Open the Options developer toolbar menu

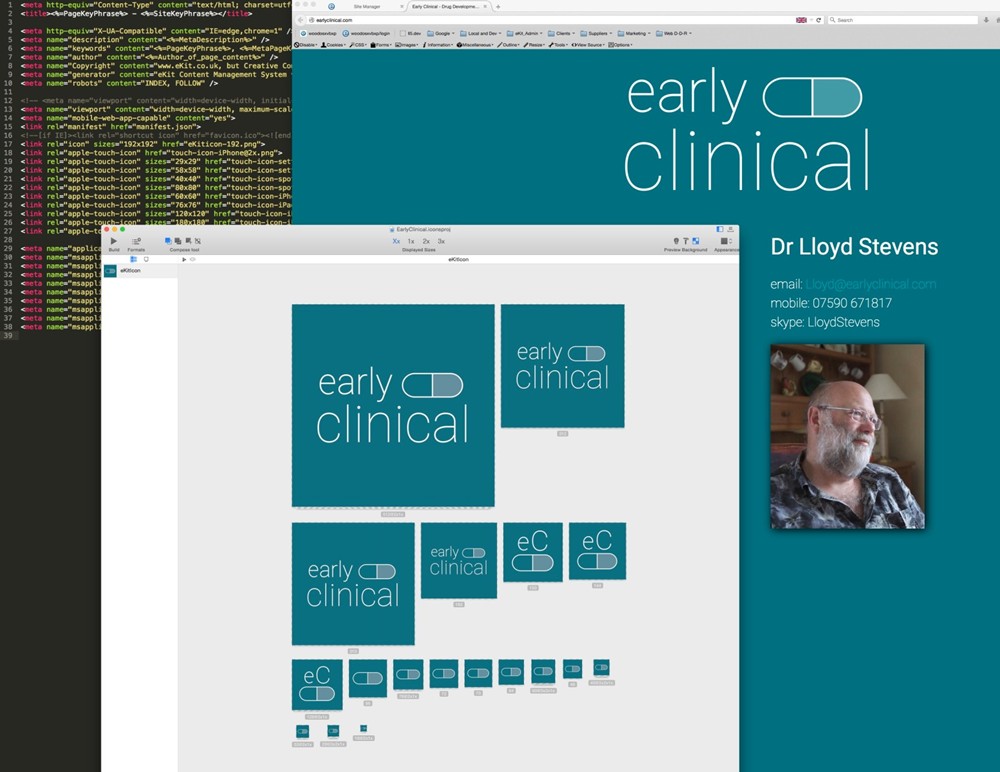620,45
